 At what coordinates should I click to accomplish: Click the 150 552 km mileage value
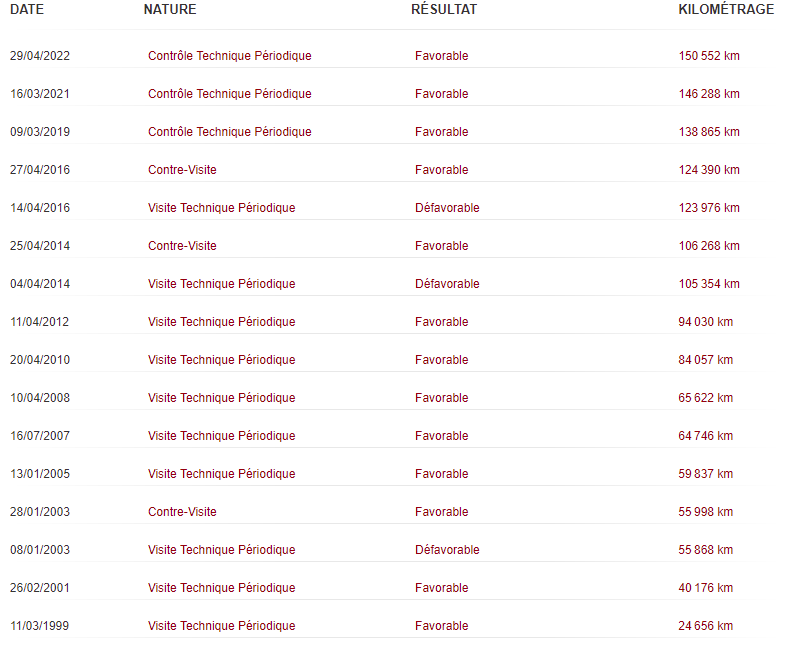[709, 56]
